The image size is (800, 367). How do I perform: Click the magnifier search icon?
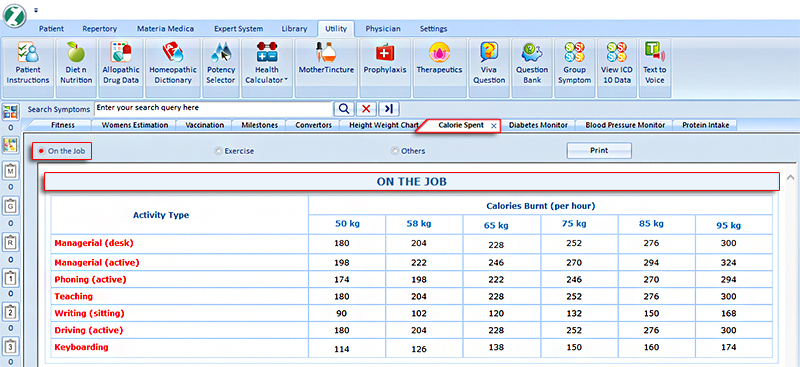343,109
